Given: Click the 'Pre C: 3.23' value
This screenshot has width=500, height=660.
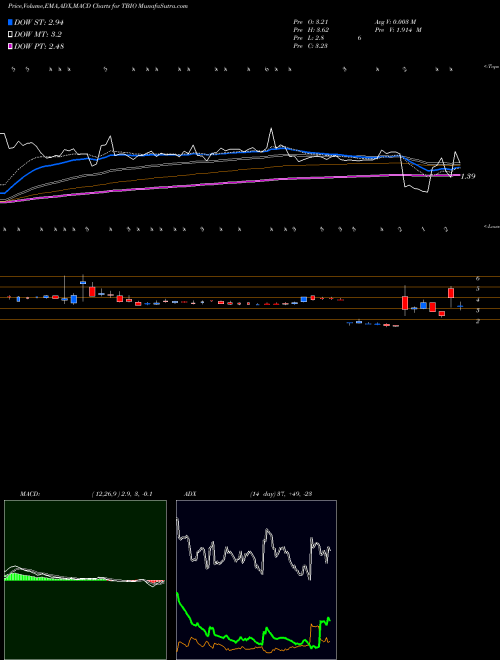Looking at the screenshot, I should (x=311, y=46).
